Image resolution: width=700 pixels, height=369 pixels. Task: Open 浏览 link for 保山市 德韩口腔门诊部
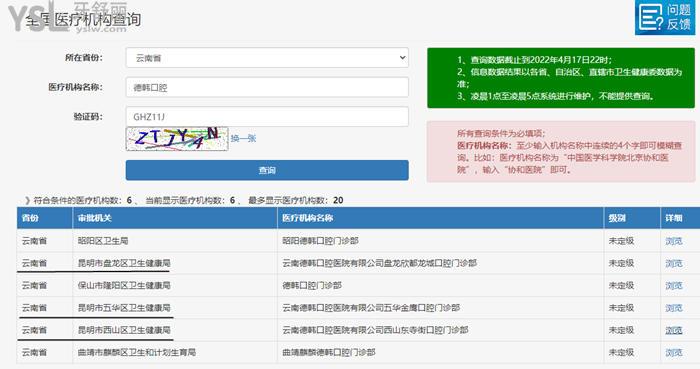674,286
